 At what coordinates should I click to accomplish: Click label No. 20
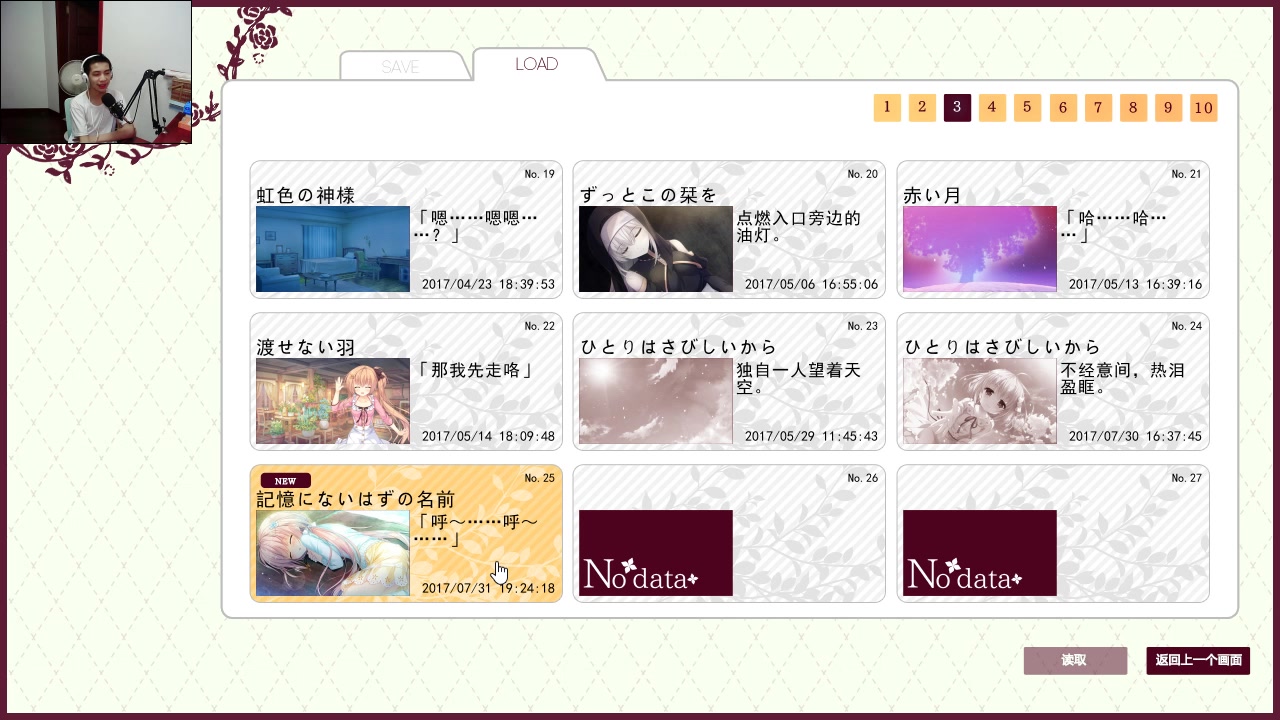(x=863, y=174)
